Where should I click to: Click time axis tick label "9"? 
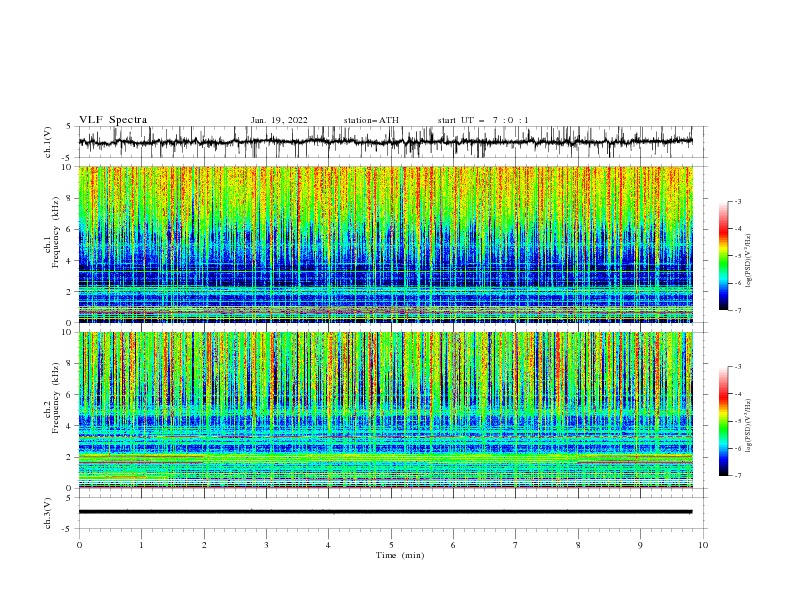tap(640, 545)
